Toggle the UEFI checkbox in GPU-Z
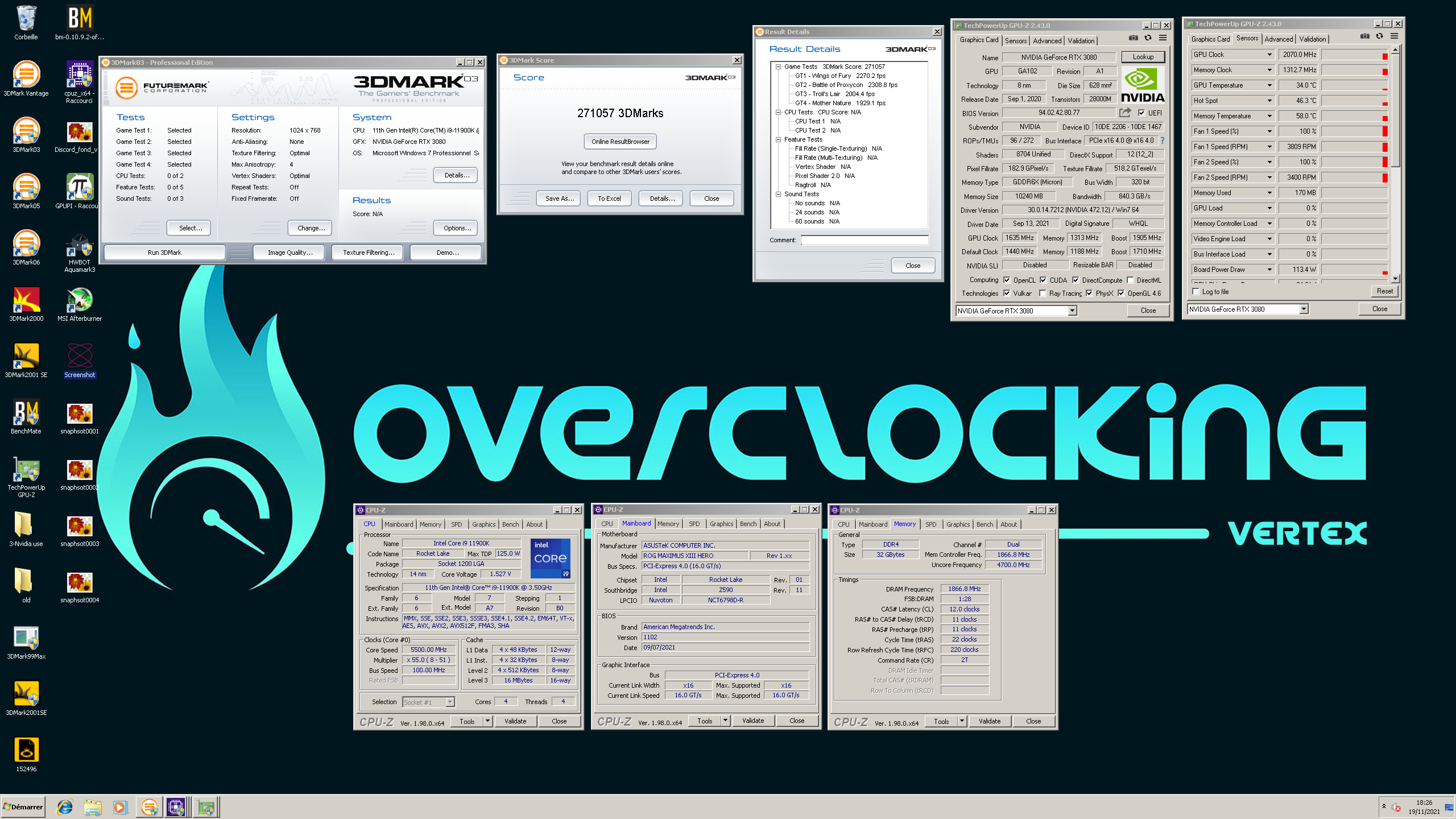Image resolution: width=1456 pixels, height=819 pixels. pos(1141,113)
